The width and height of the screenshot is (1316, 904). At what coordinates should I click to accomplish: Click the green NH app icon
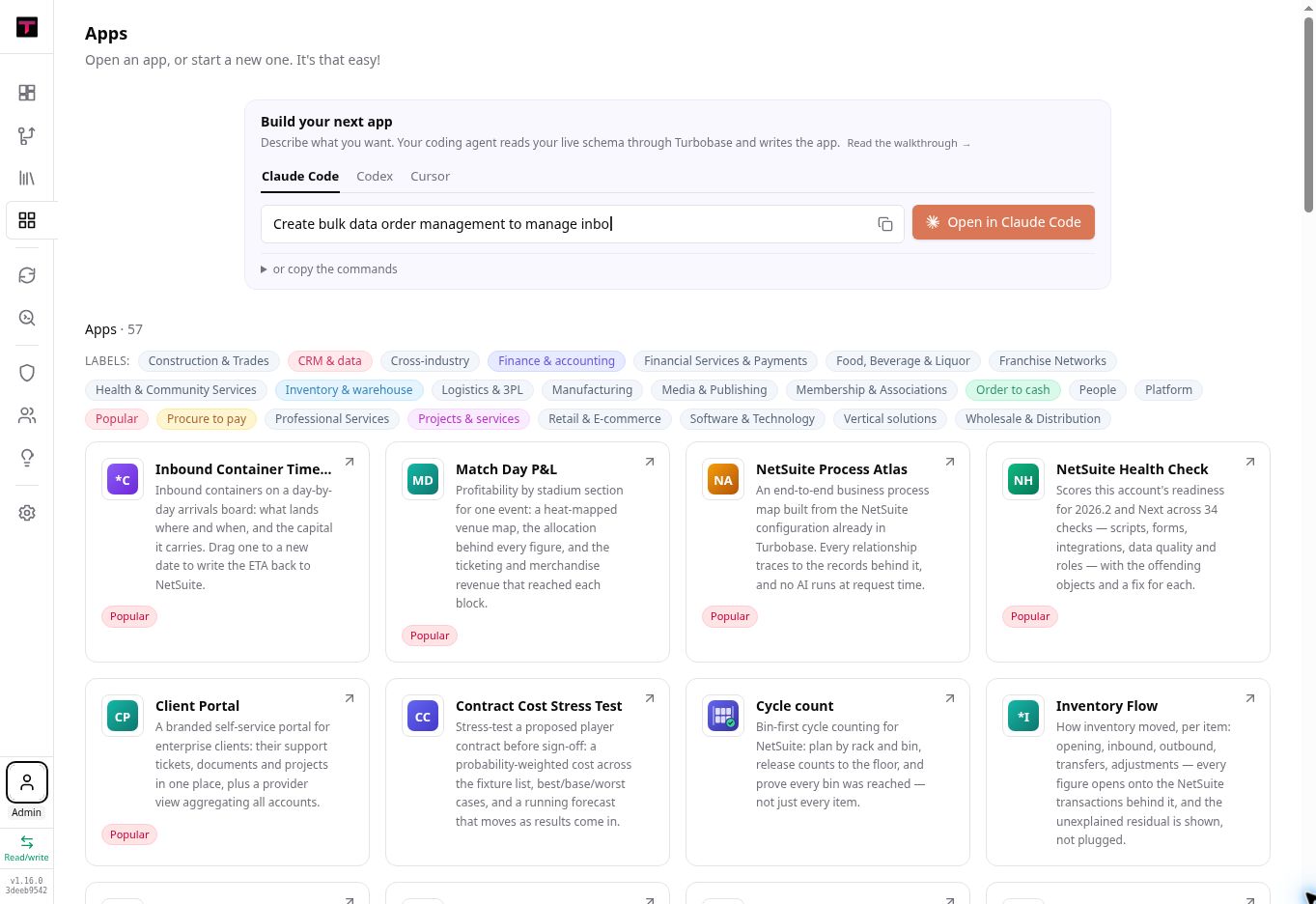pos(1023,479)
